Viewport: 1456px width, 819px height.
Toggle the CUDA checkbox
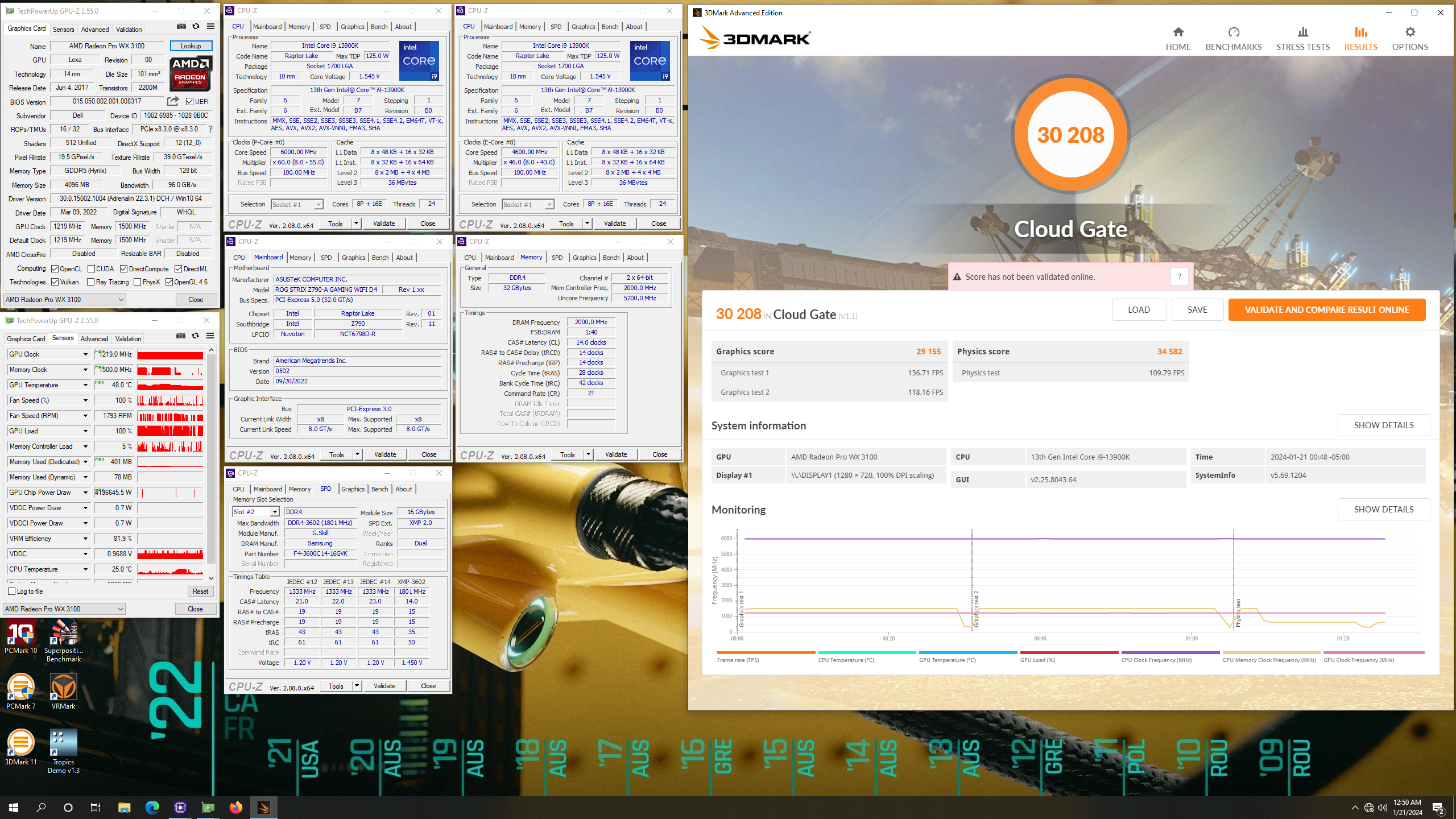[x=91, y=269]
